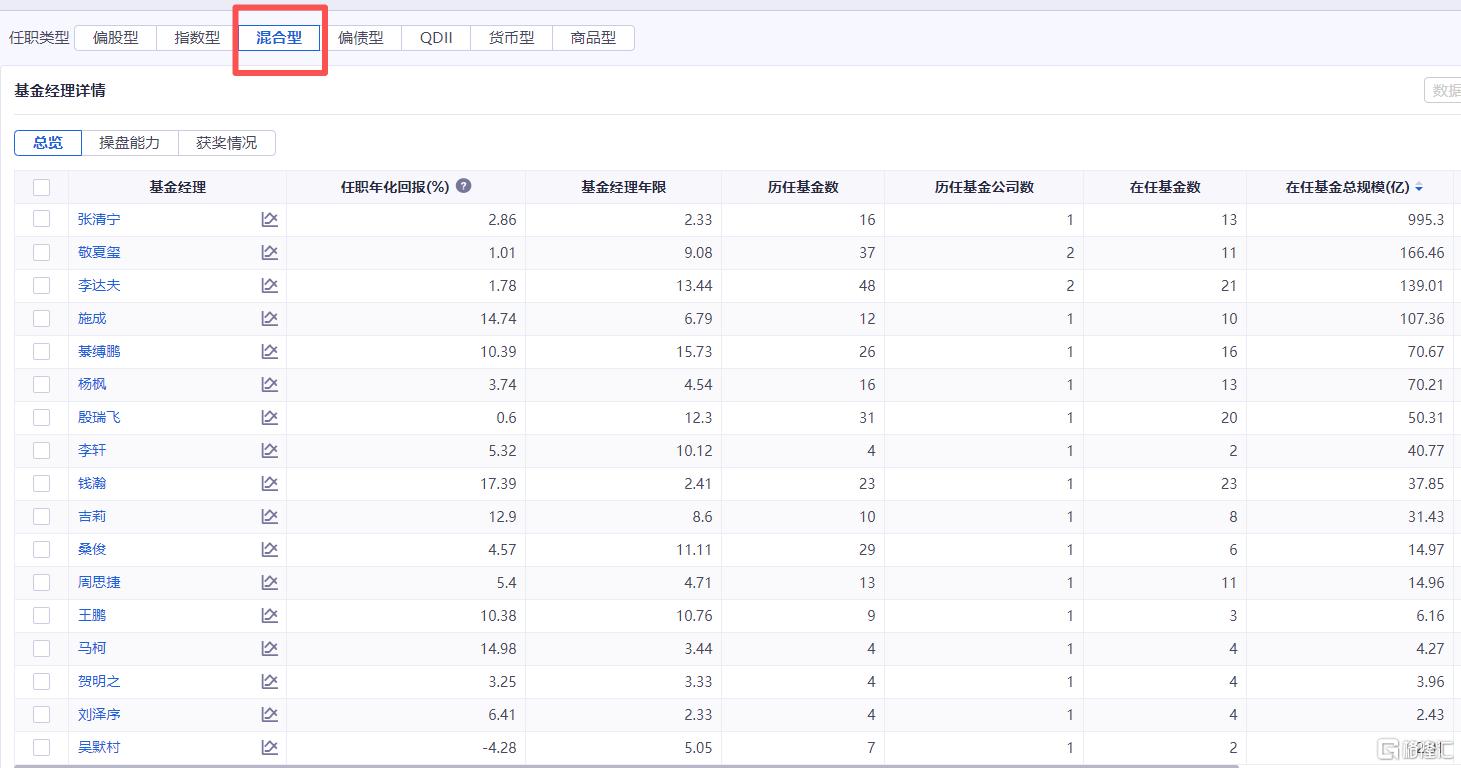Open chart icon for 杨枫
Screen dimensions: 1461x768
(x=269, y=384)
